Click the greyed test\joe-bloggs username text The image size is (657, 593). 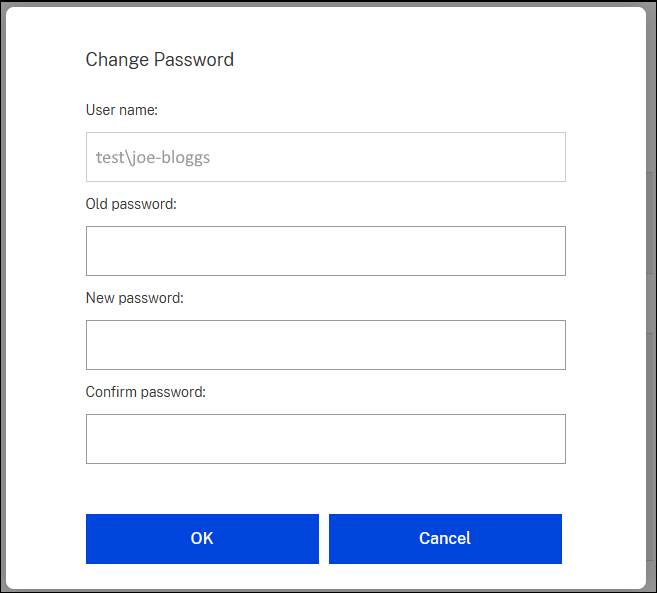click(x=153, y=157)
